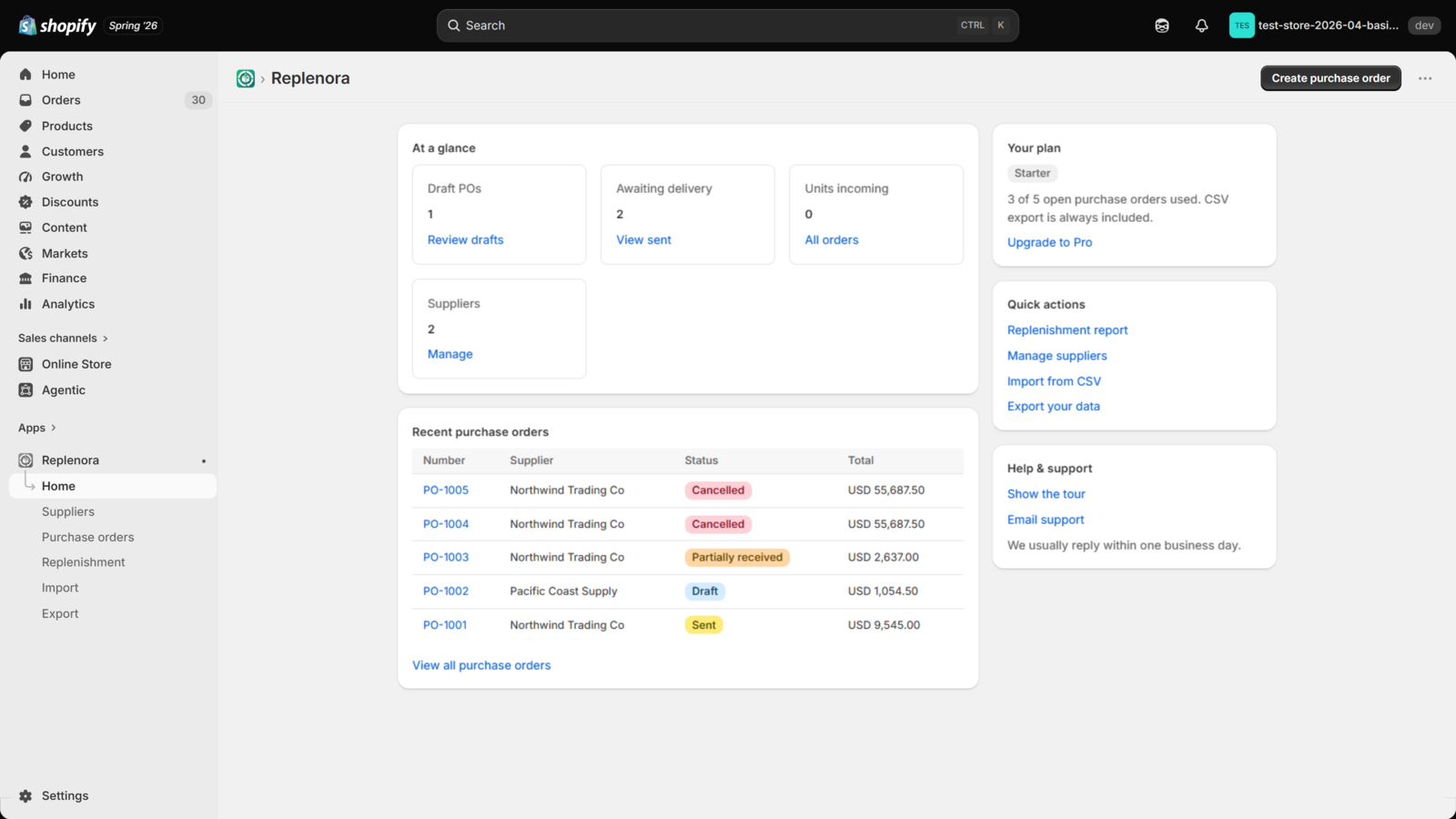Click Review drafts link

[x=465, y=240]
